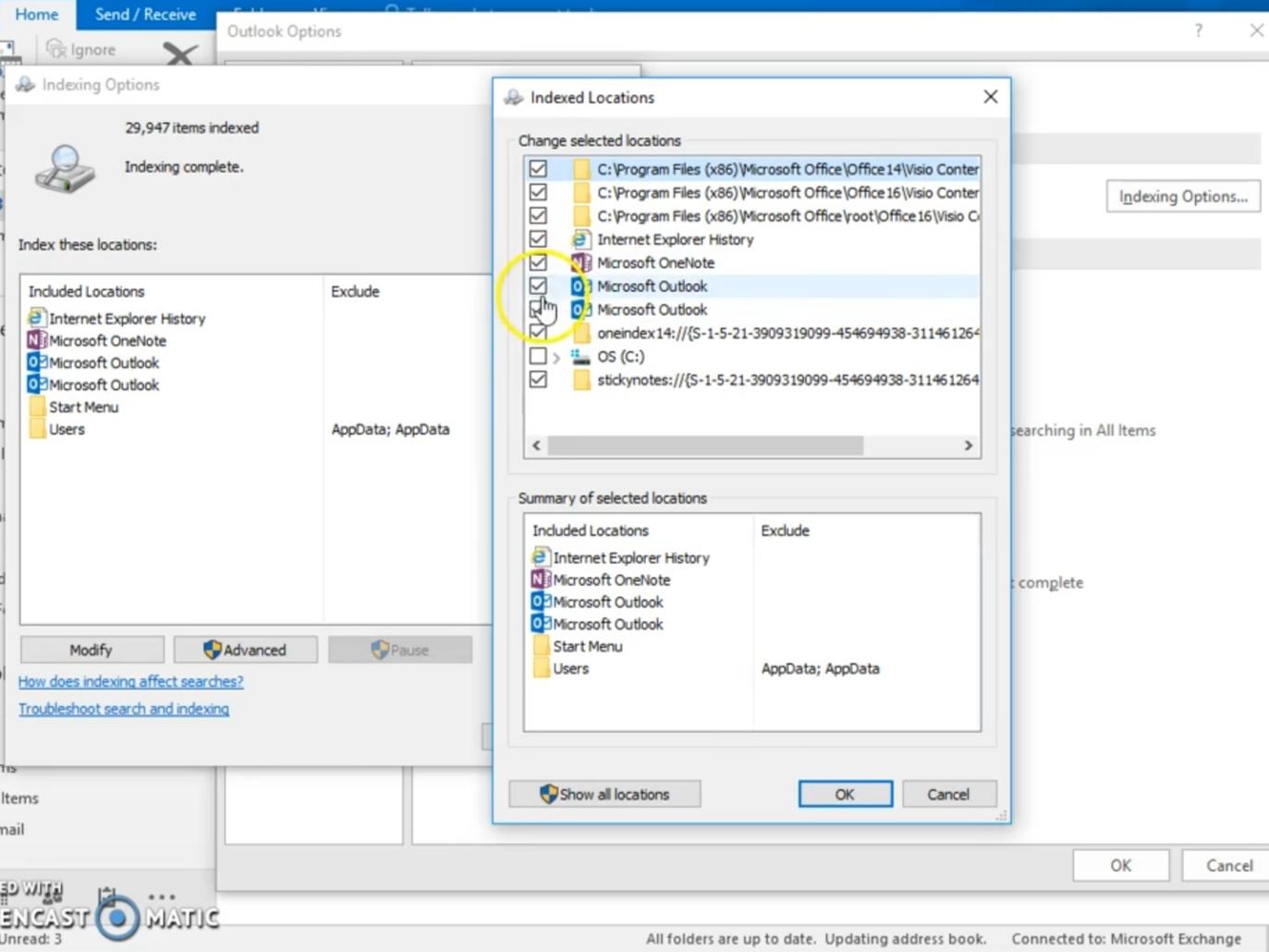Image resolution: width=1269 pixels, height=952 pixels.
Task: Uncheck the root\Office16 Visio location
Action: pos(538,215)
